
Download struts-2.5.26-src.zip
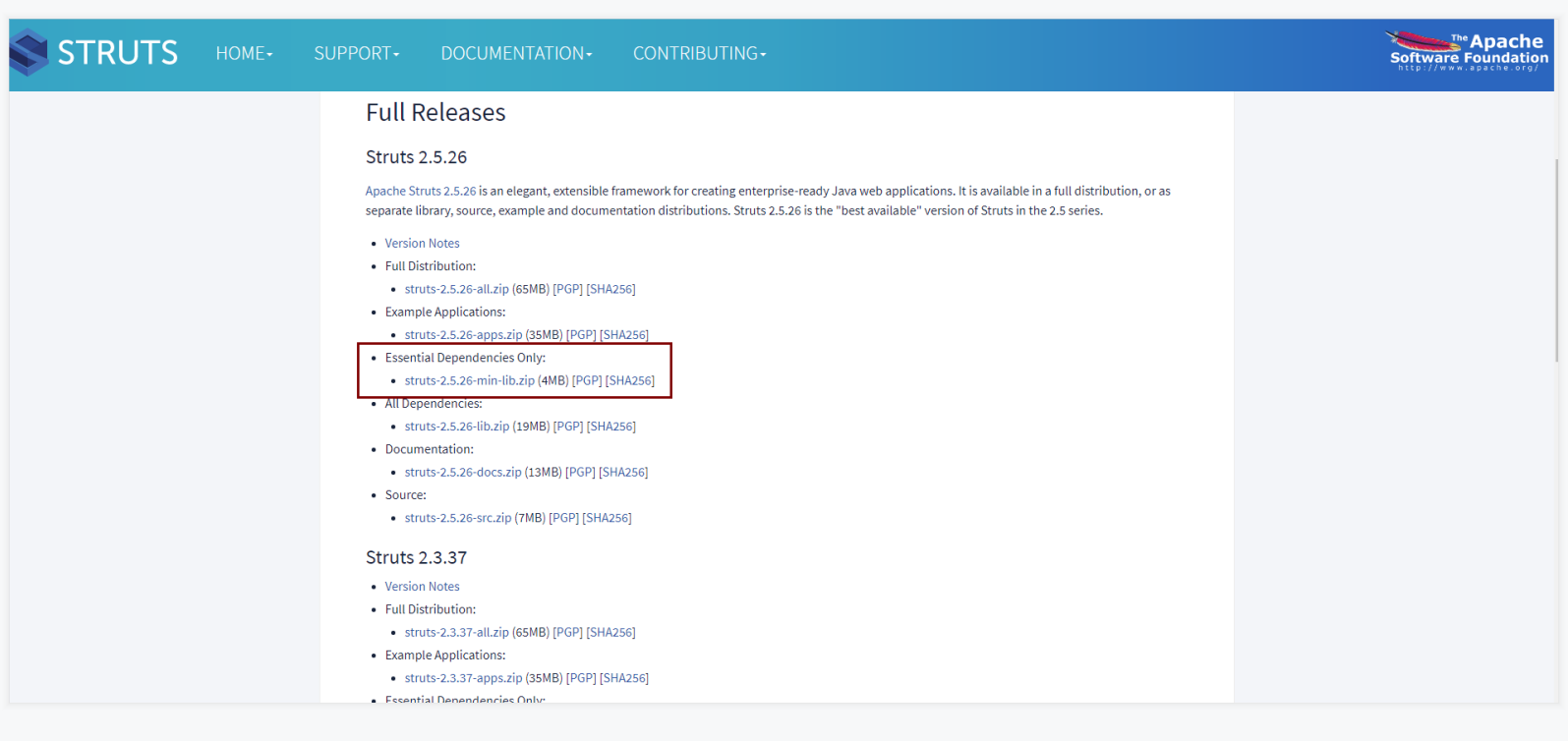(458, 518)
